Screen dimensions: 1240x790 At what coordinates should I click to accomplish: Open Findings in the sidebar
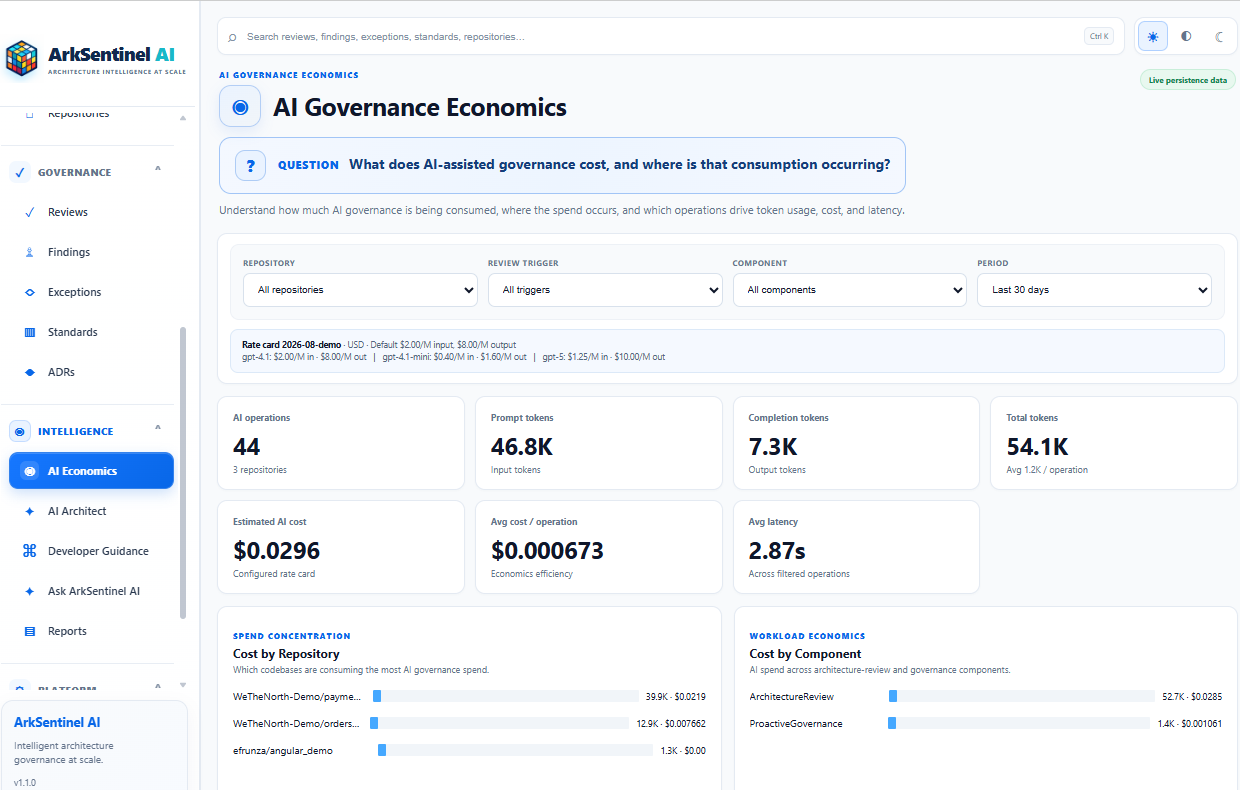point(91,252)
